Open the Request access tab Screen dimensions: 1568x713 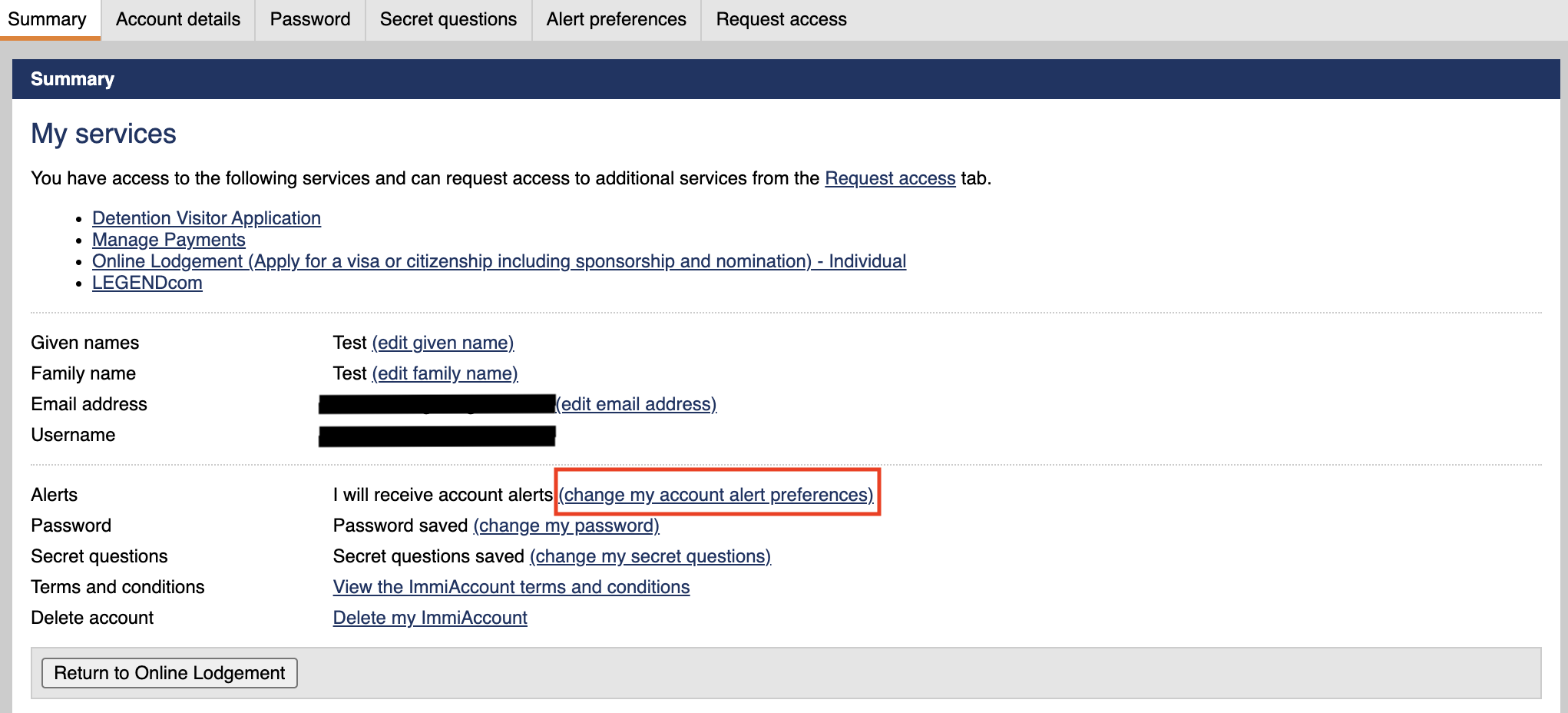[781, 19]
